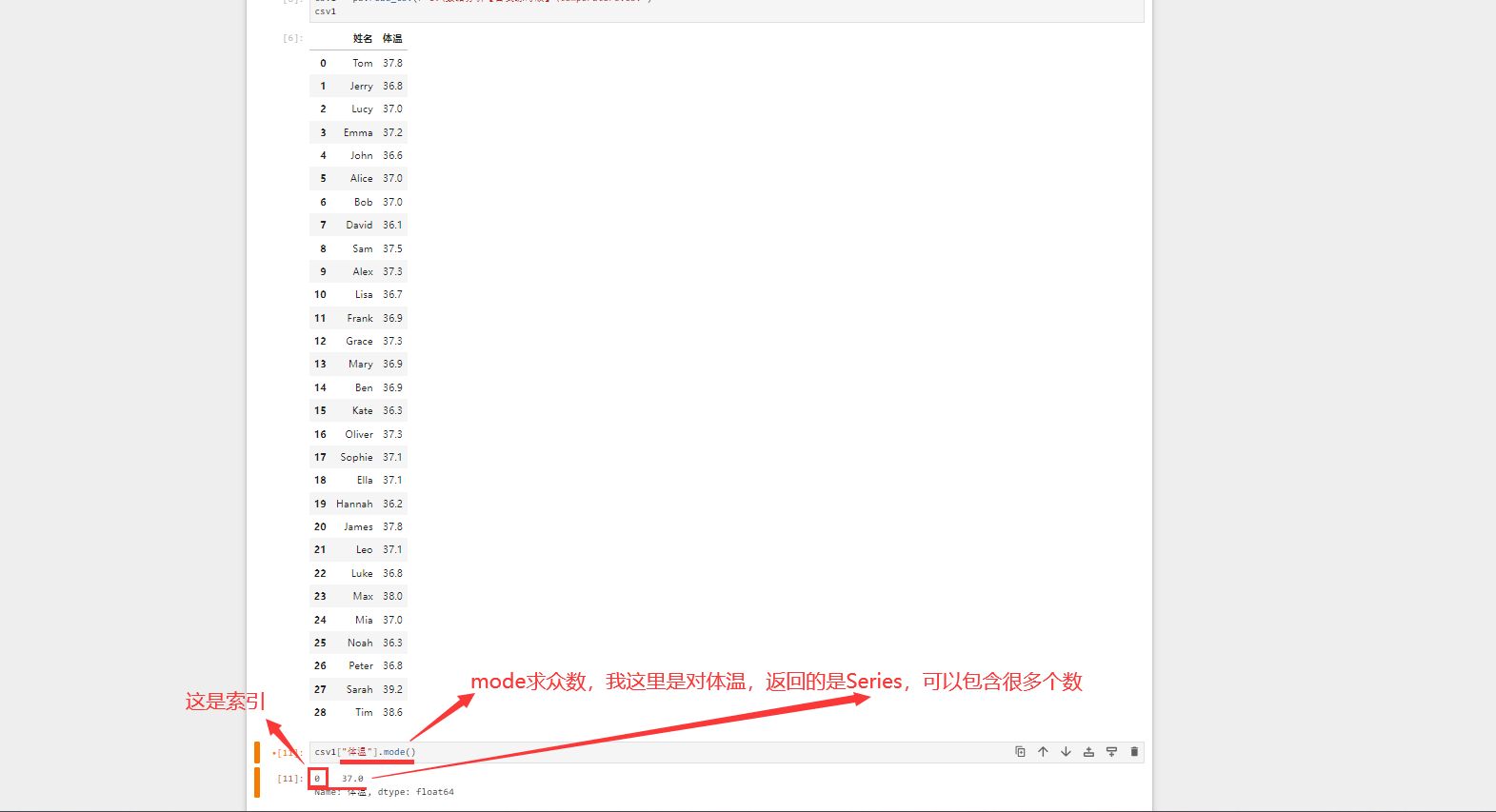Select the name Jerry in row 1

tap(361, 86)
